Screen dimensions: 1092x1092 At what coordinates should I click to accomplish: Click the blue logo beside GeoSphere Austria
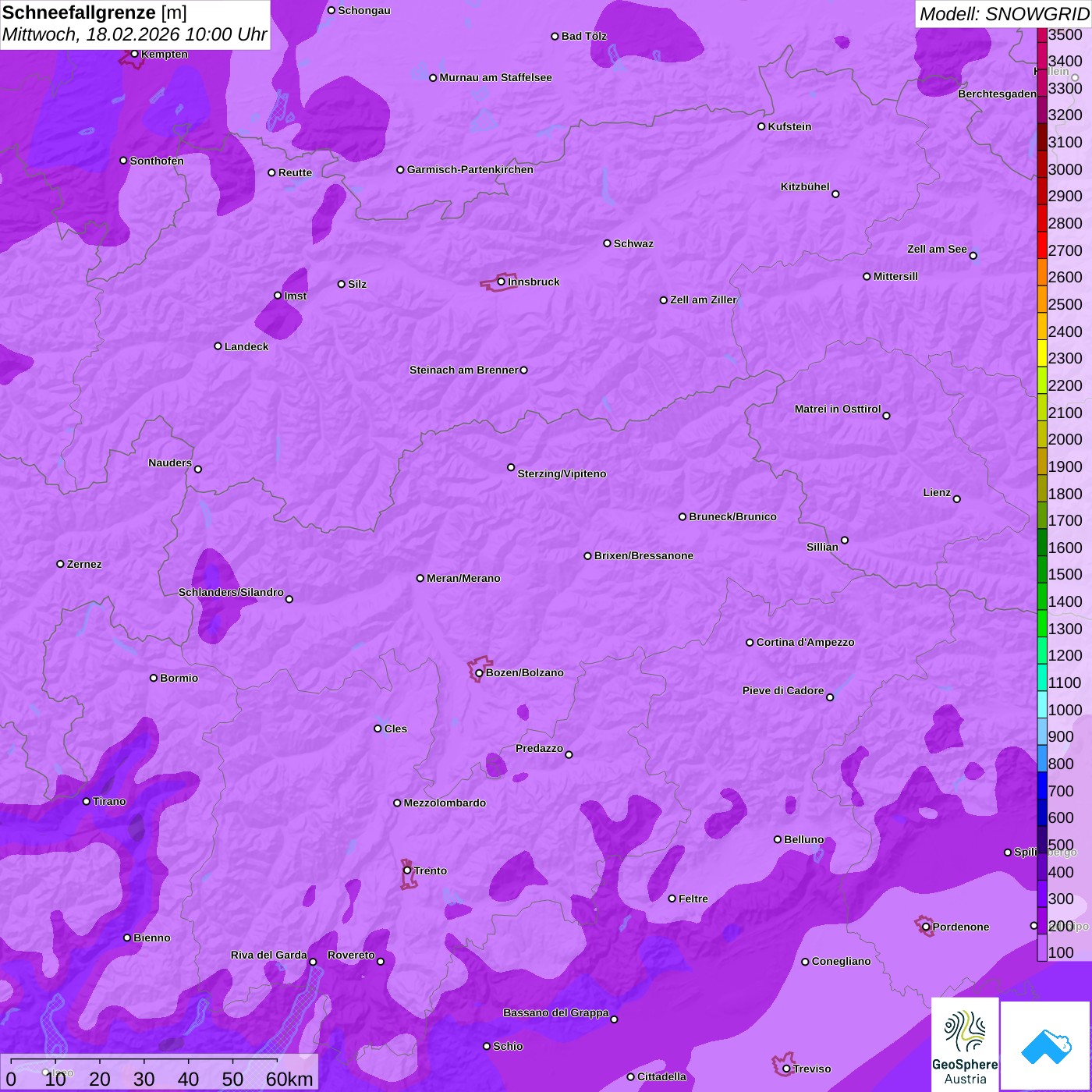coord(1045,1045)
